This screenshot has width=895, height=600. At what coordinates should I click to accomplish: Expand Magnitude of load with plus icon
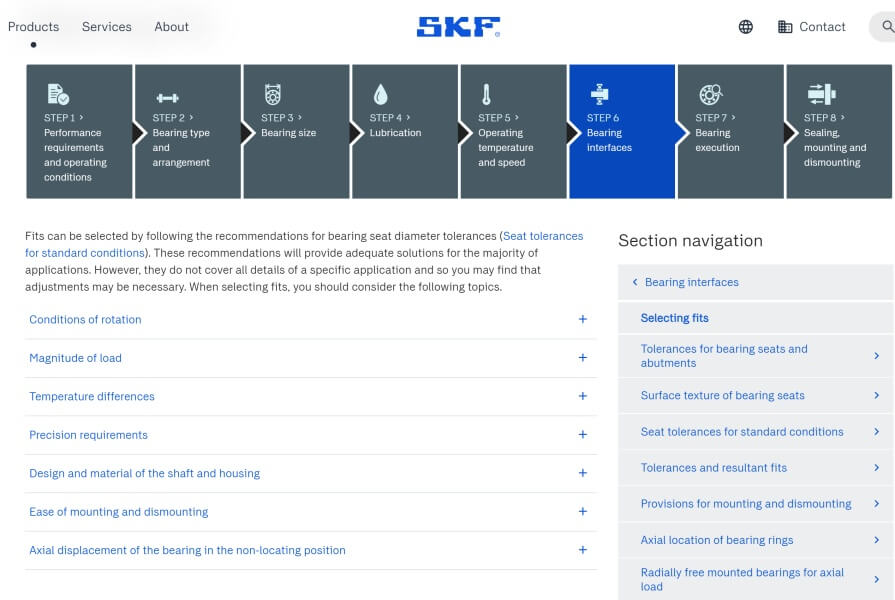pyautogui.click(x=582, y=358)
